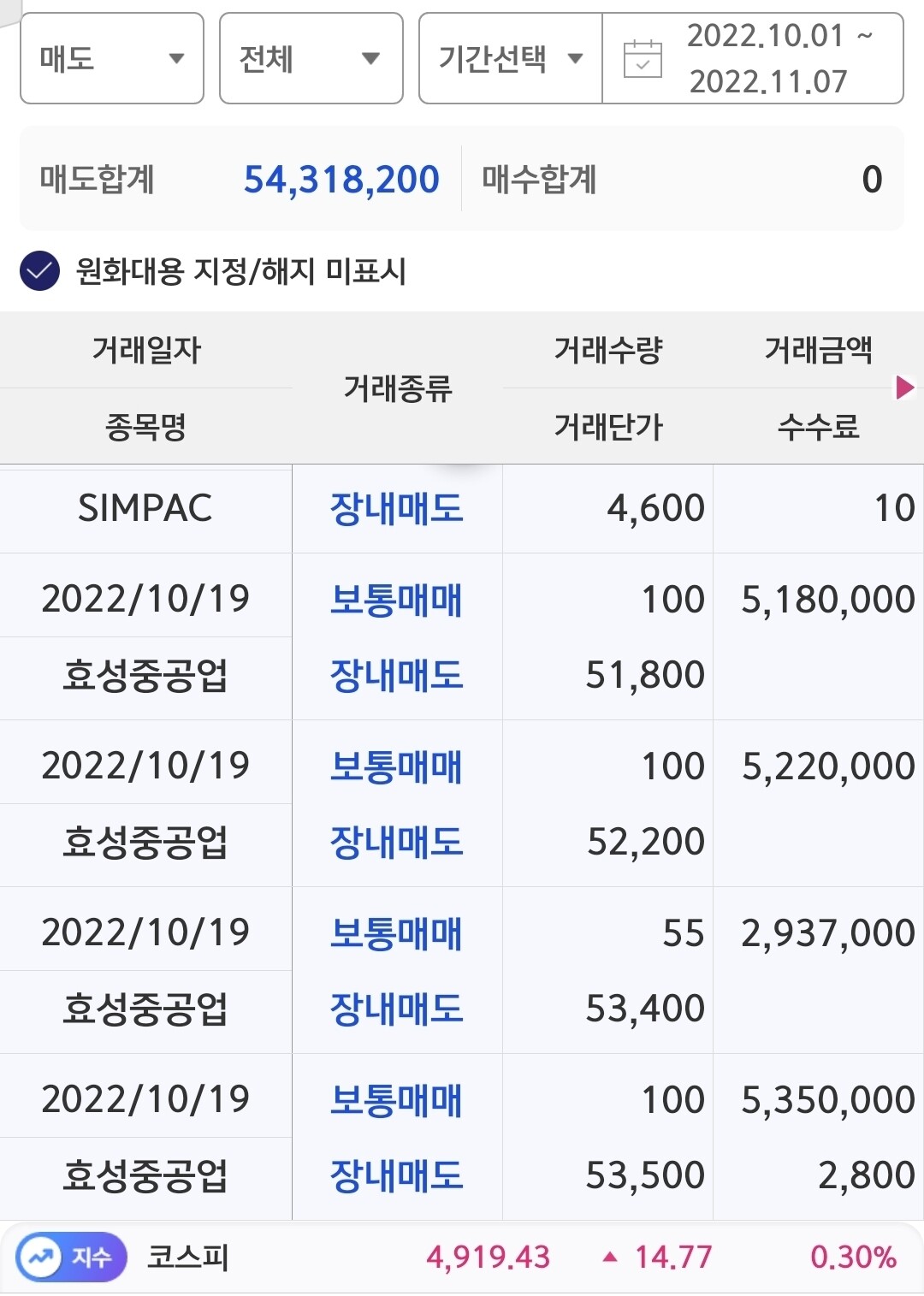Tap 보통매매 in the 5,220,000 row
Screen dimensions: 924x1296
tap(396, 766)
